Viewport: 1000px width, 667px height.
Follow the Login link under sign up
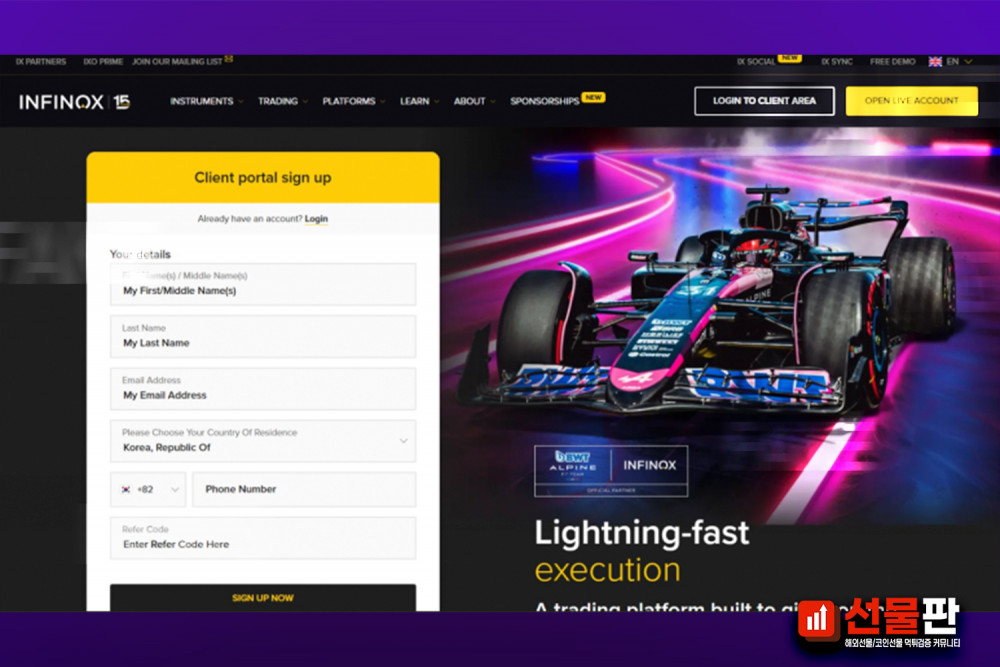(x=316, y=219)
